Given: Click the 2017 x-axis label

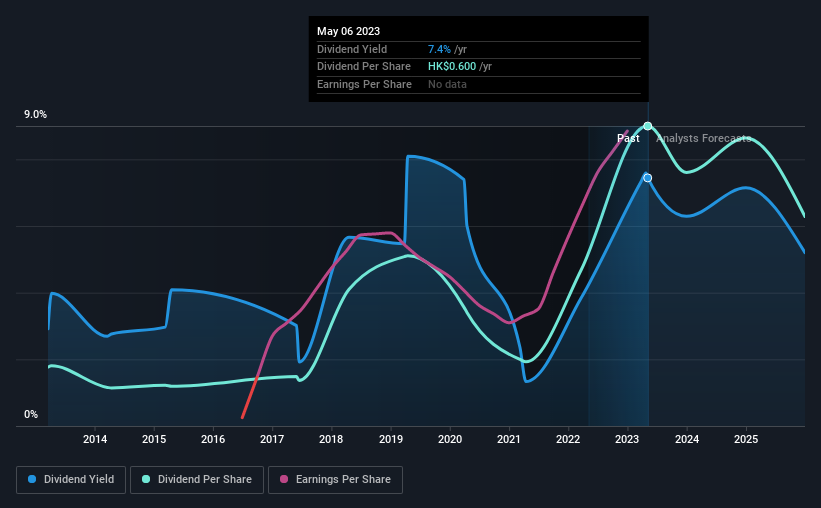Looking at the screenshot, I should pos(272,439).
